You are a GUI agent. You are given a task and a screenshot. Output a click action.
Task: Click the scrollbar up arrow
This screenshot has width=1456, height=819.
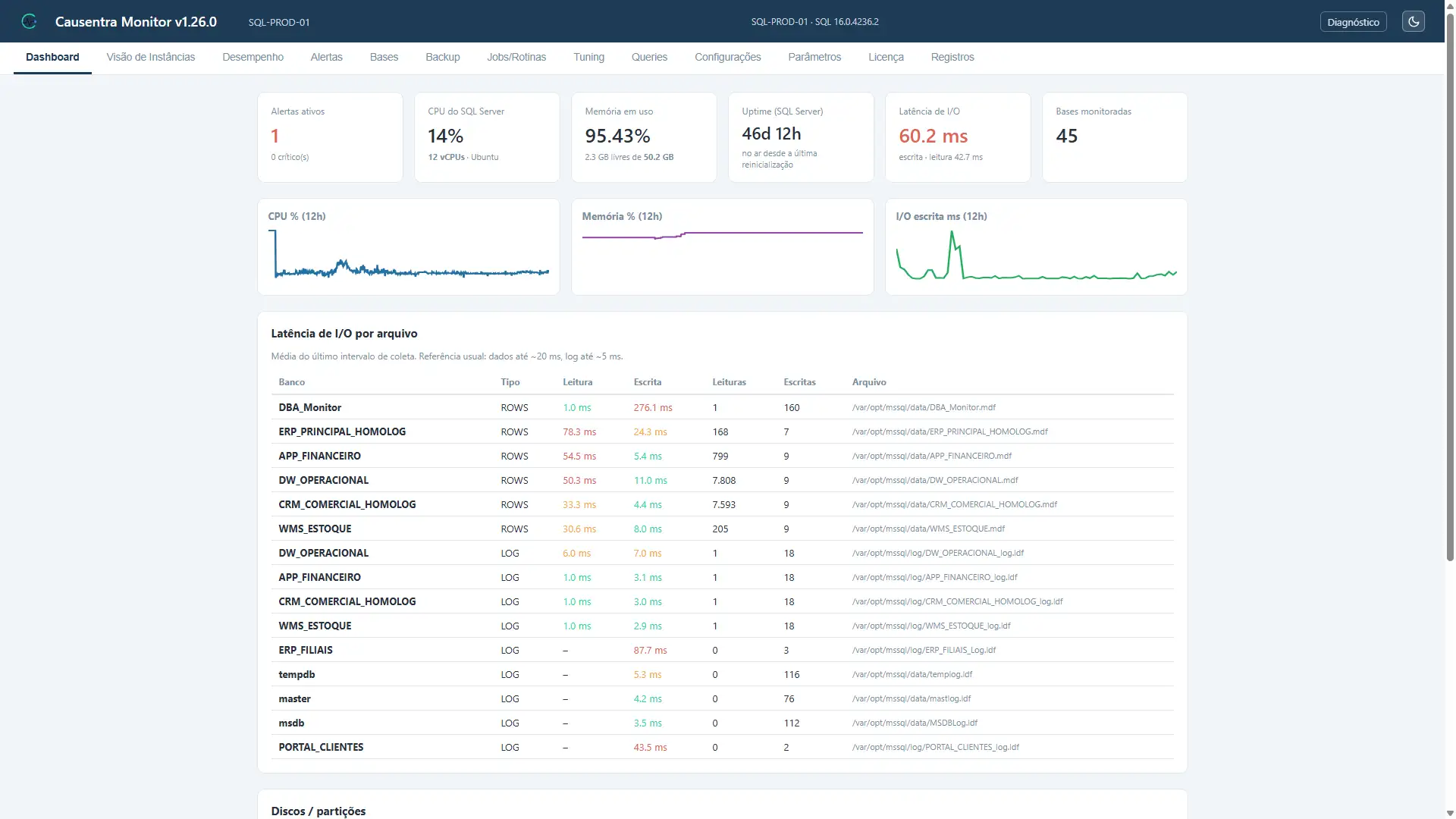1450,5
